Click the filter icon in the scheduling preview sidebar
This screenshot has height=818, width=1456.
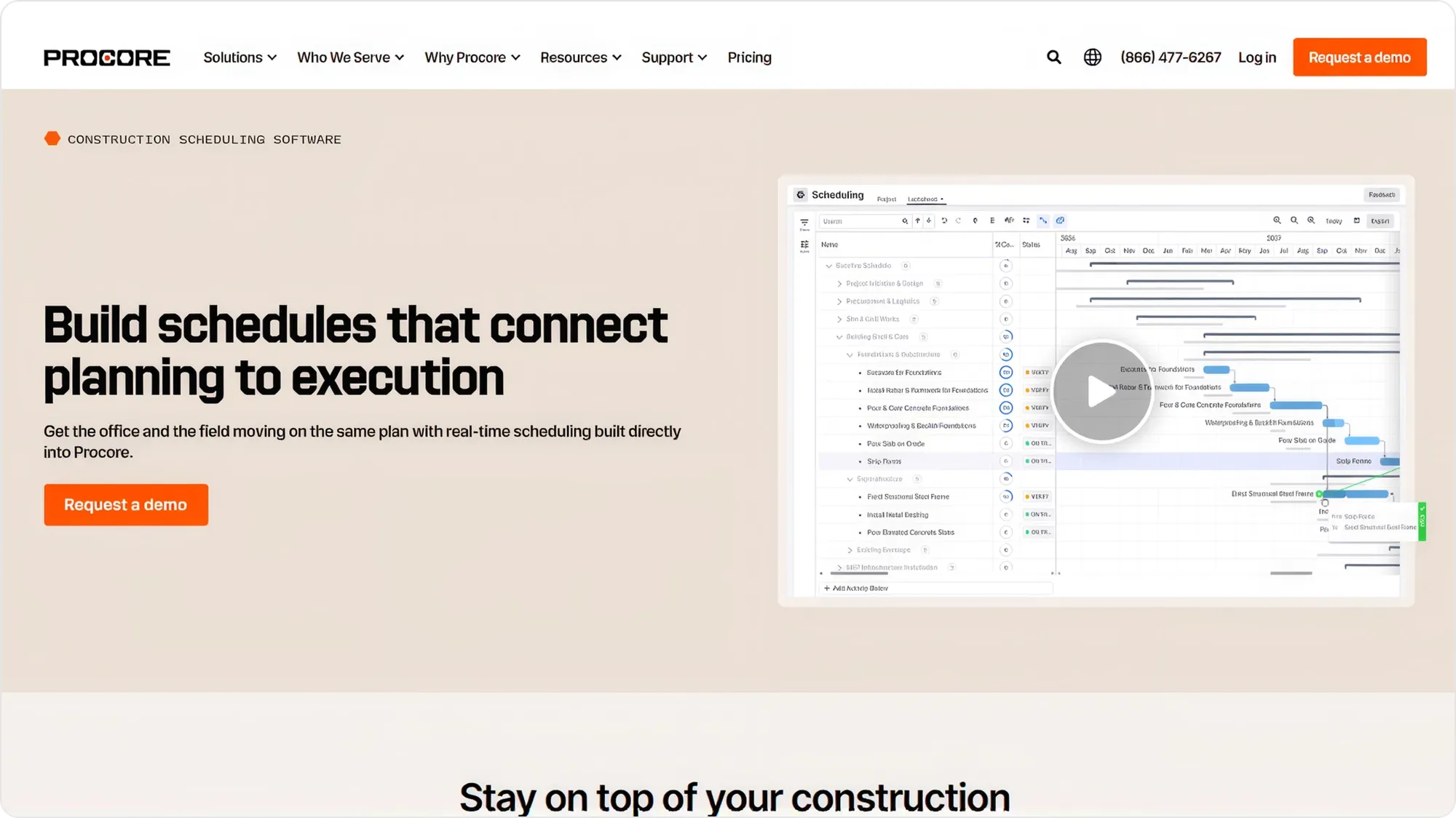[x=804, y=223]
